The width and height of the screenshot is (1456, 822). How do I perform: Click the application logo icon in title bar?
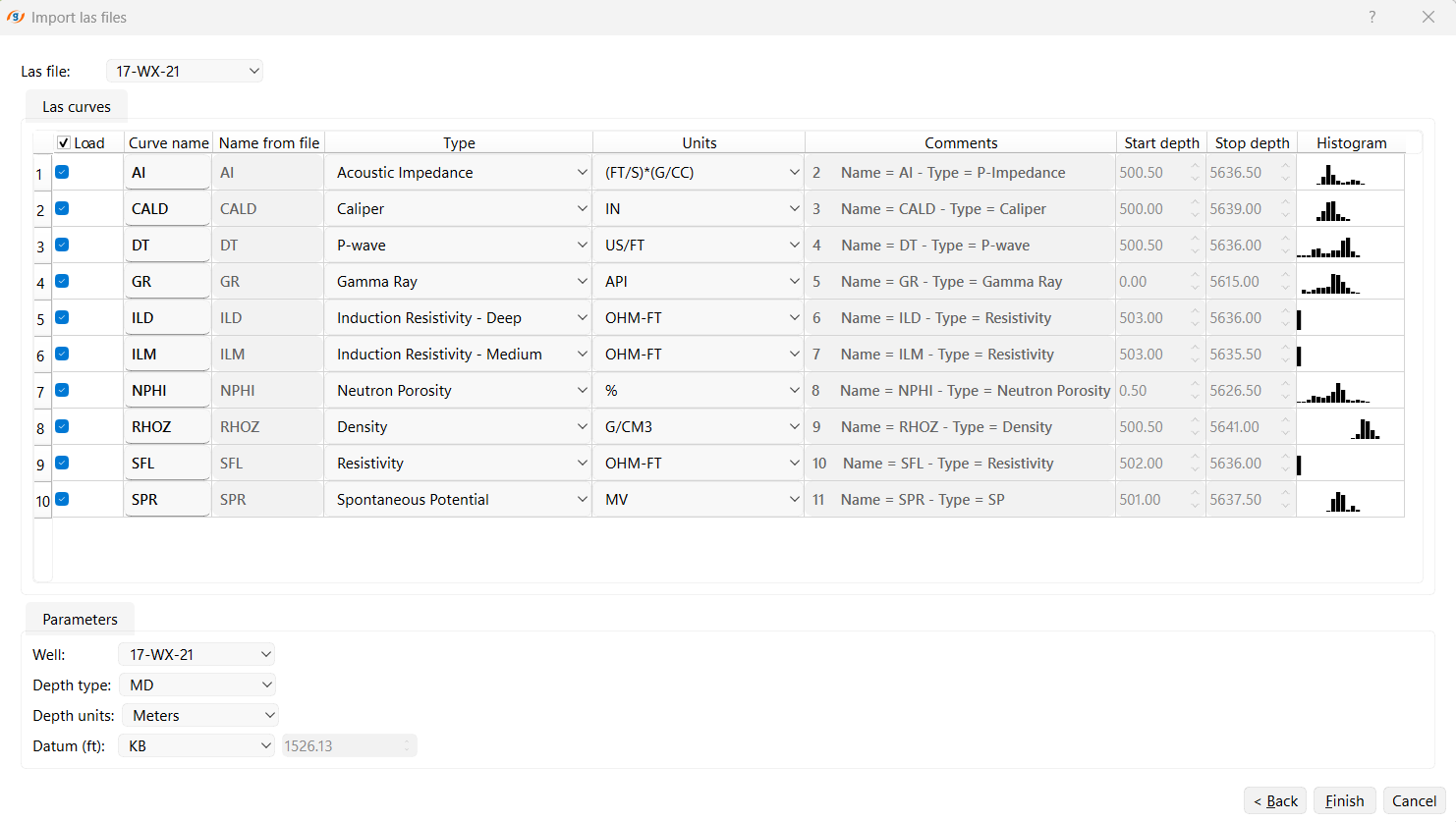(x=16, y=17)
